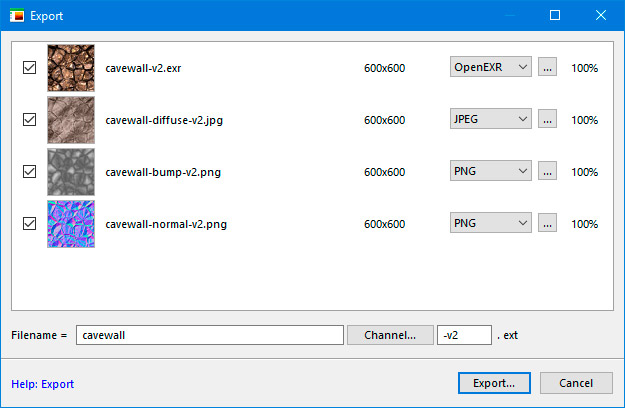The height and width of the screenshot is (408, 625).
Task: Click the Filename field containing cavewall
Action: click(x=210, y=335)
